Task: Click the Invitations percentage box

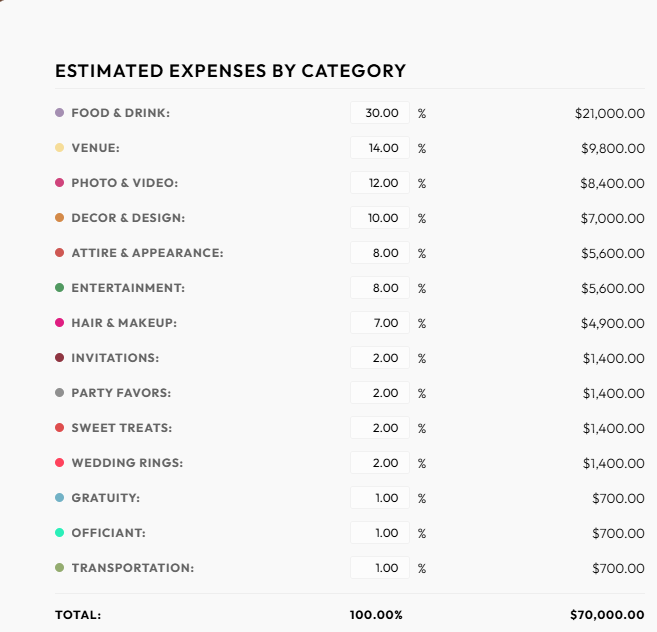Action: point(380,358)
